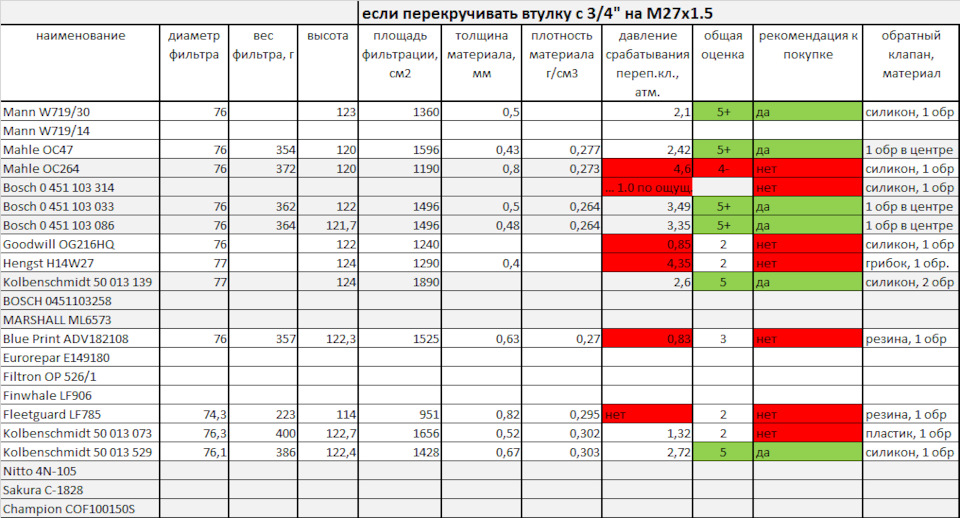Screen dimensions: 960x518
Task: Click the 'MARSHALL ML6573' cell
Action: [x=80, y=320]
